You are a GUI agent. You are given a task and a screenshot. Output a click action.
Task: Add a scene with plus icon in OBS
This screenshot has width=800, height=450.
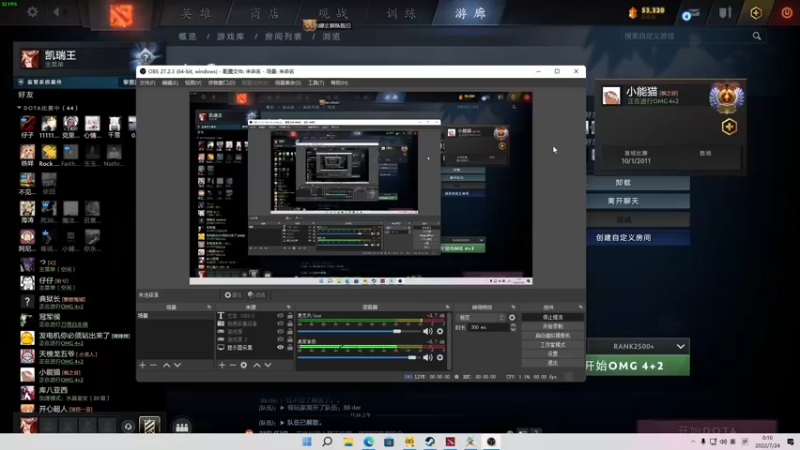pyautogui.click(x=142, y=365)
